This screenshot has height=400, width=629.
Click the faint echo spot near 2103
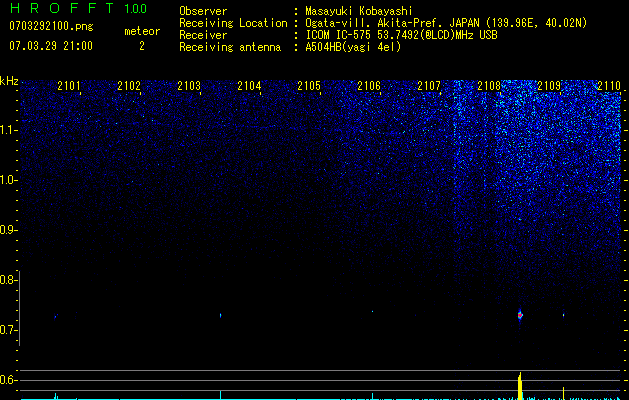coord(220,315)
